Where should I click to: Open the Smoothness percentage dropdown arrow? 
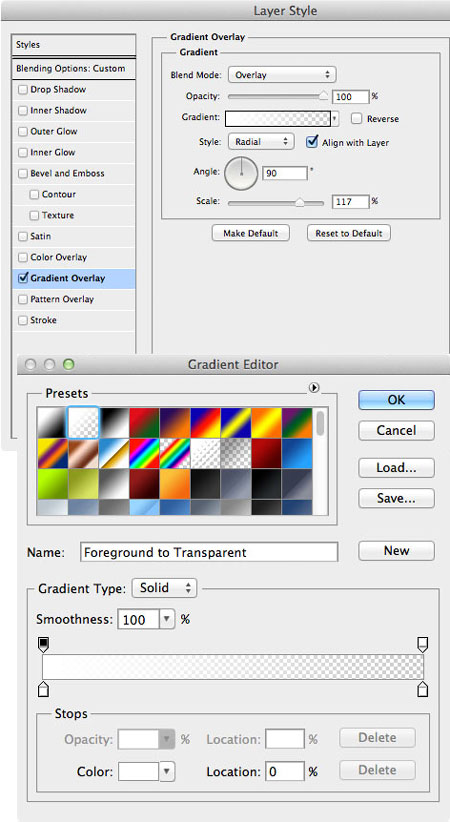166,619
